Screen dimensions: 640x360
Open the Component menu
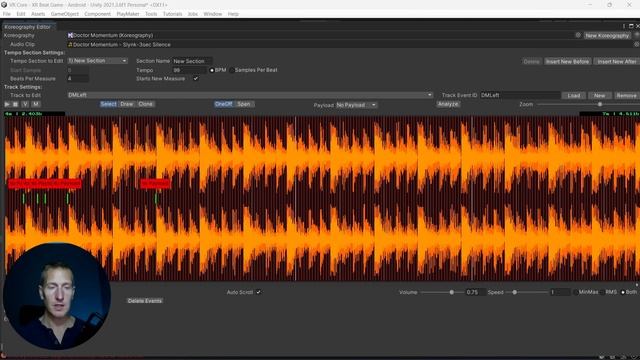(x=98, y=14)
